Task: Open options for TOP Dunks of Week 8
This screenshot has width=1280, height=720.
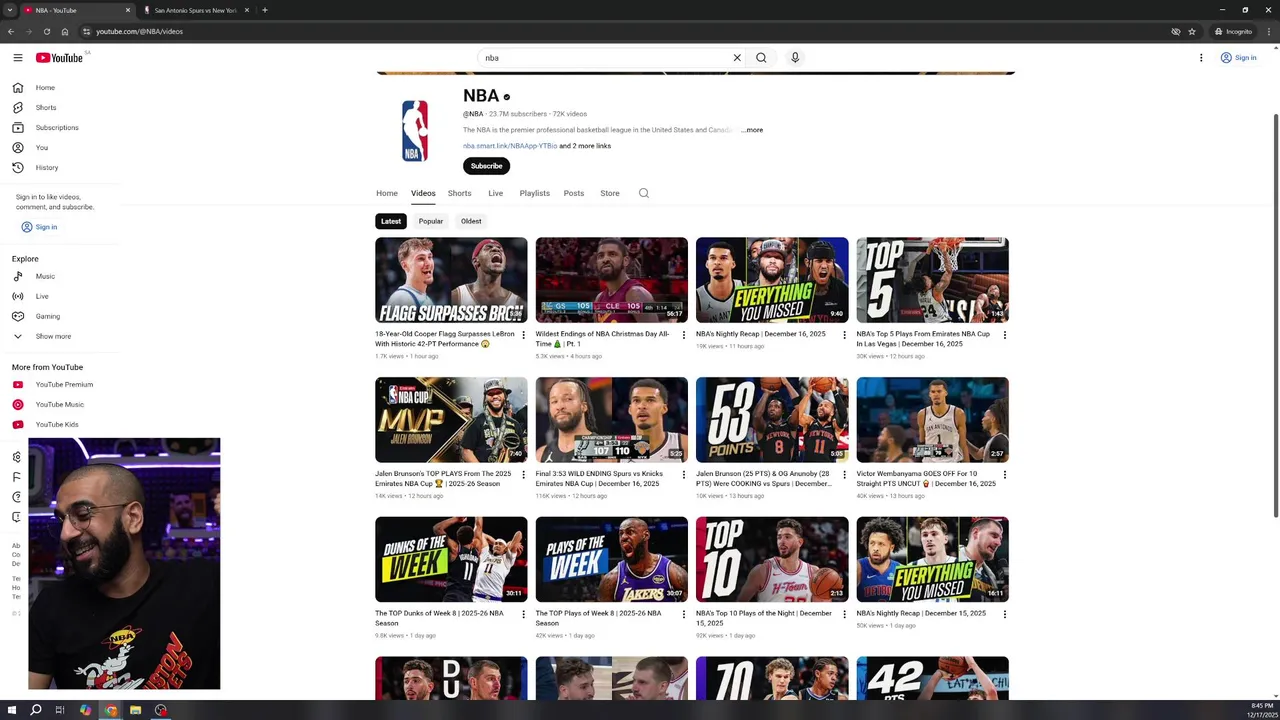Action: click(x=523, y=614)
